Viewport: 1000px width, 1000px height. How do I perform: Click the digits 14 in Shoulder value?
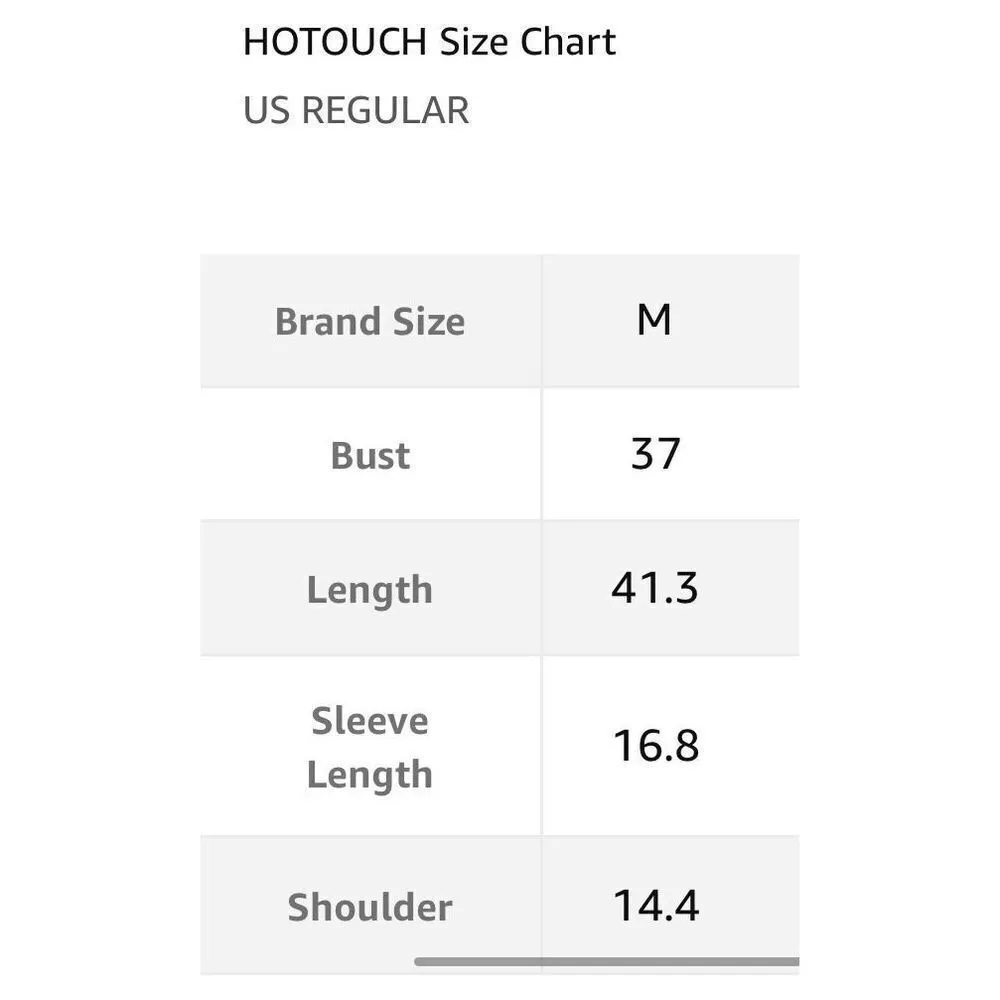tap(636, 906)
